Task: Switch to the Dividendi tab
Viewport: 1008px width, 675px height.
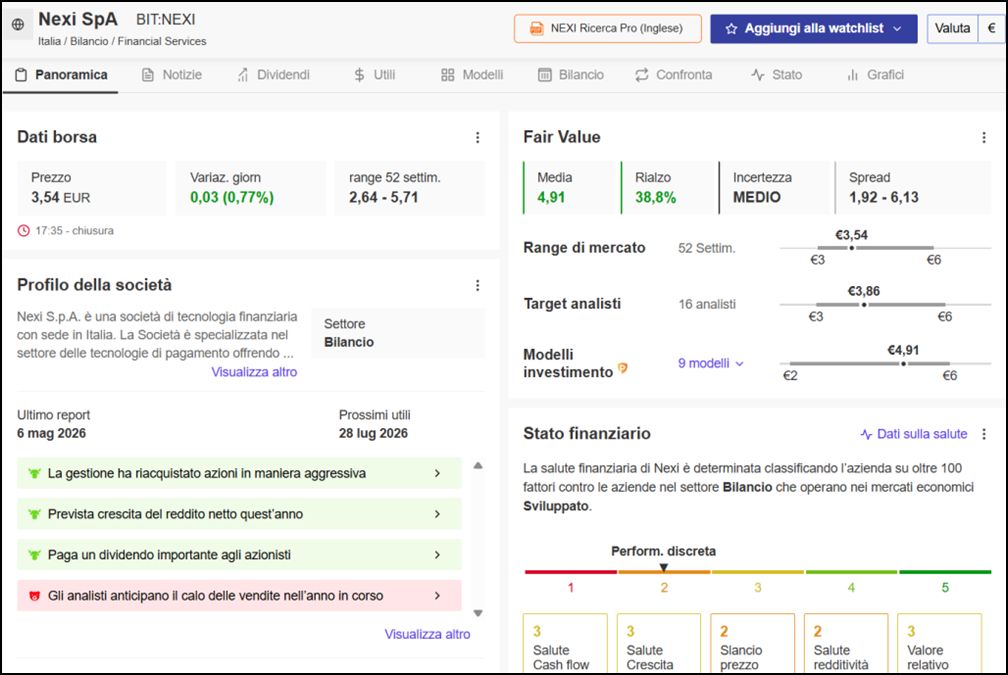Action: point(273,75)
